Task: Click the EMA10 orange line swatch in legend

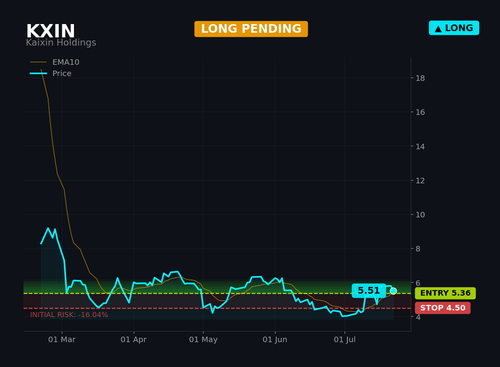Action: point(38,62)
